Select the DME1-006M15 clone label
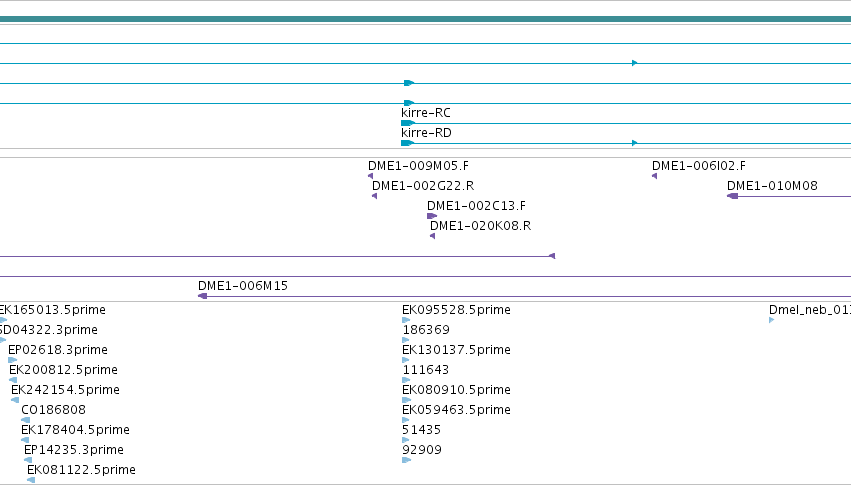The width and height of the screenshot is (851, 485). pos(243,286)
